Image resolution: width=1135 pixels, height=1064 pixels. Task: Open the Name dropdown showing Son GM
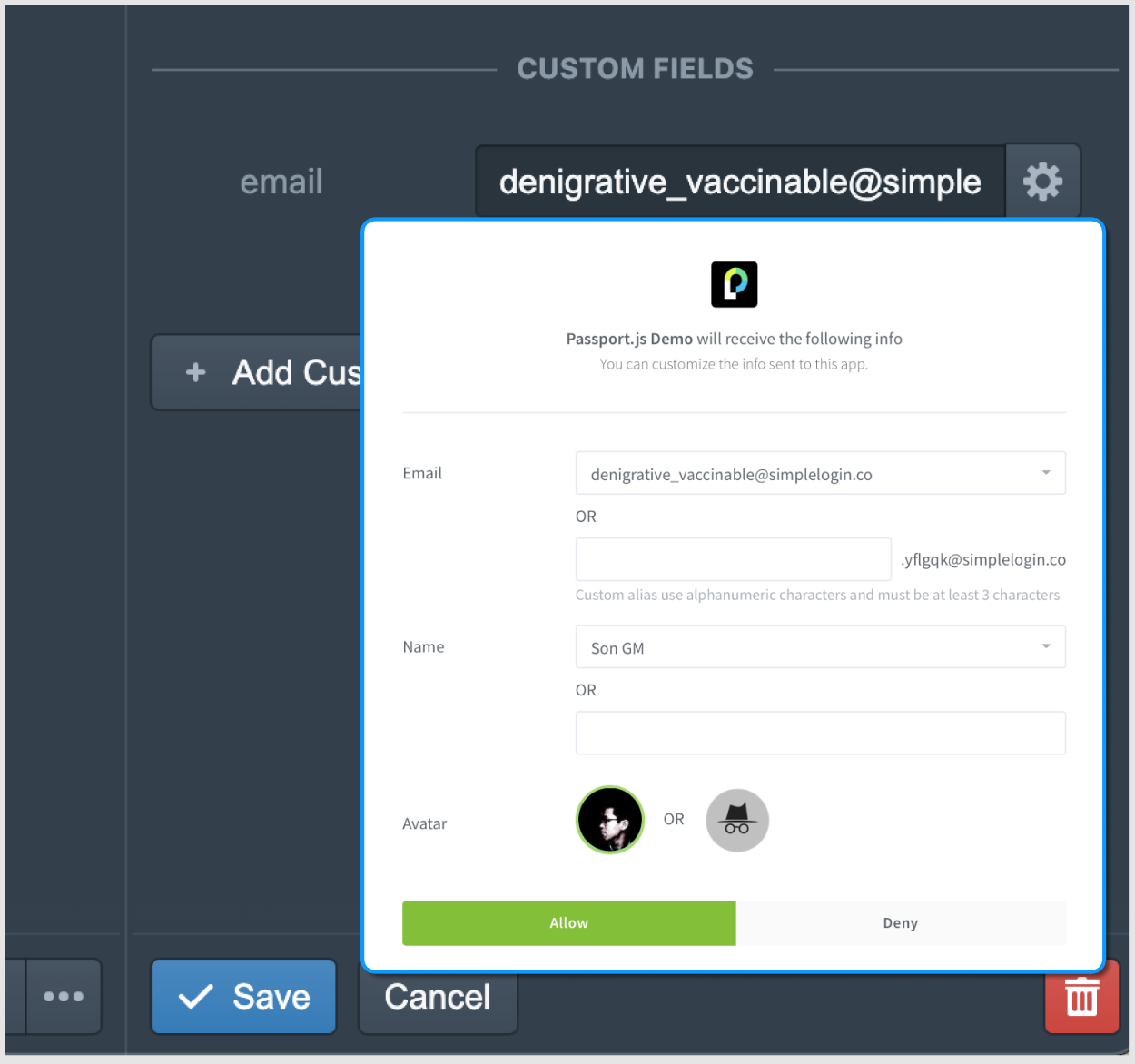(820, 646)
